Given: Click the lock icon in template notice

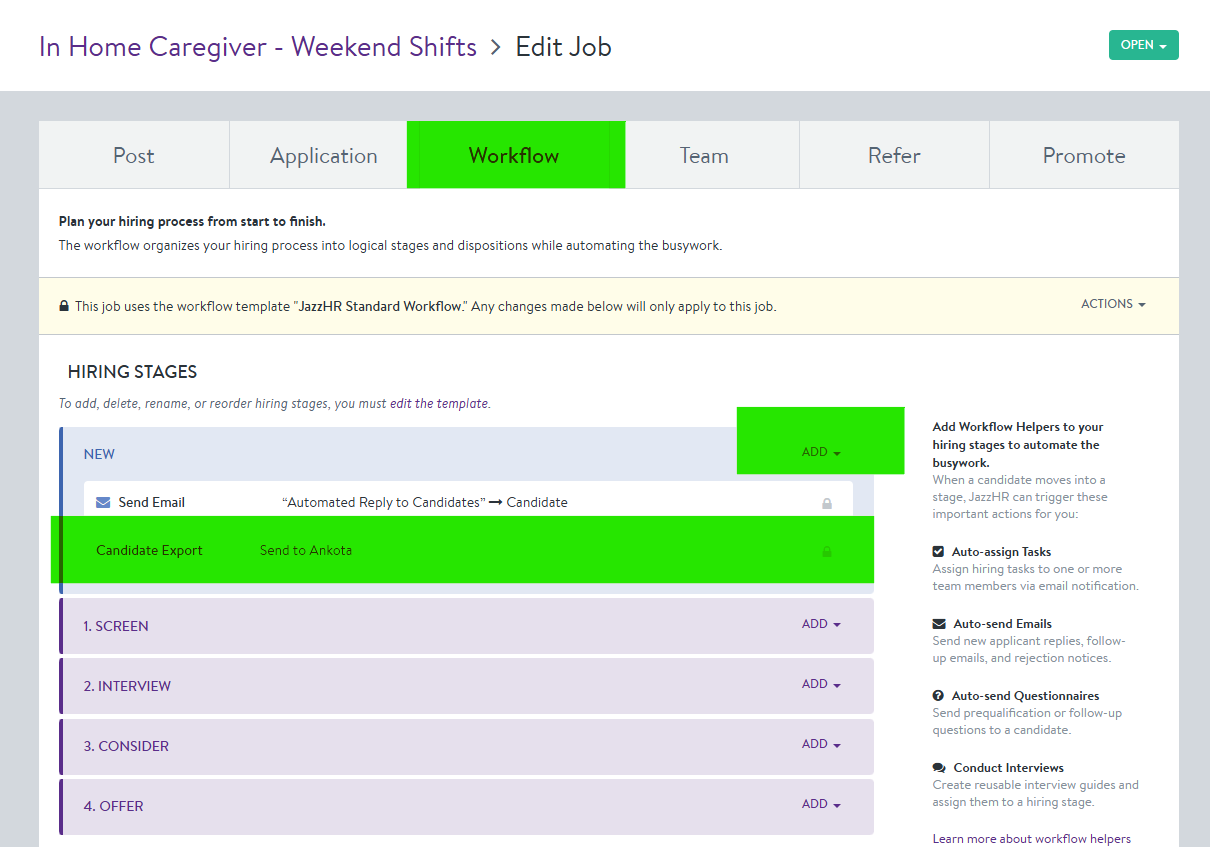Looking at the screenshot, I should [64, 307].
